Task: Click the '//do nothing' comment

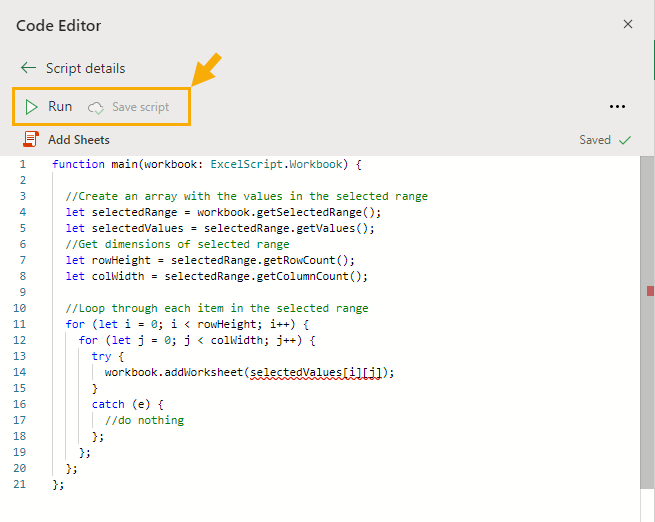Action: [144, 420]
